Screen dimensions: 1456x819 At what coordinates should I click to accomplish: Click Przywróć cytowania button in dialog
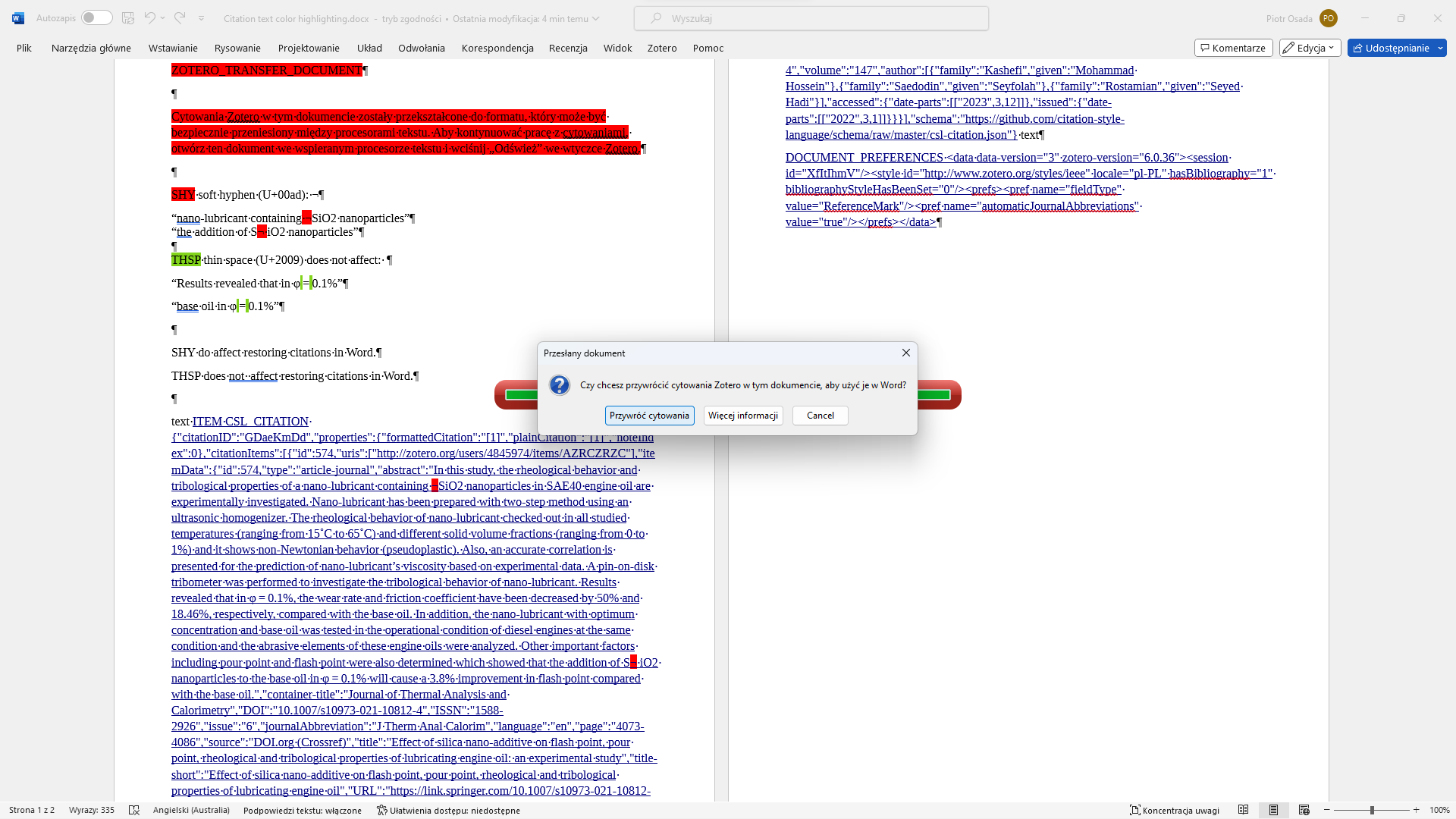649,416
